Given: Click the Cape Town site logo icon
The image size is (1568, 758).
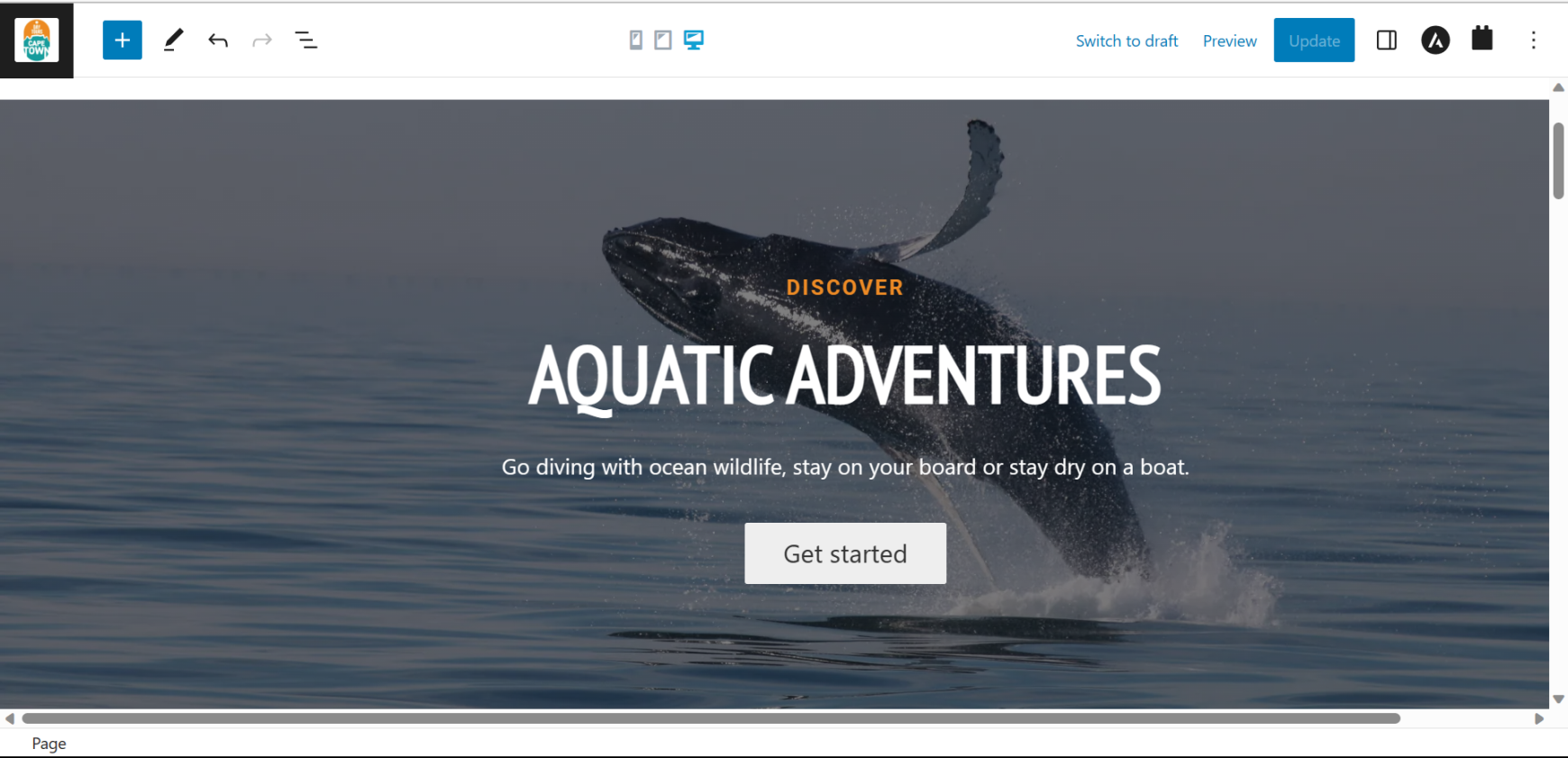Looking at the screenshot, I should 37,41.
